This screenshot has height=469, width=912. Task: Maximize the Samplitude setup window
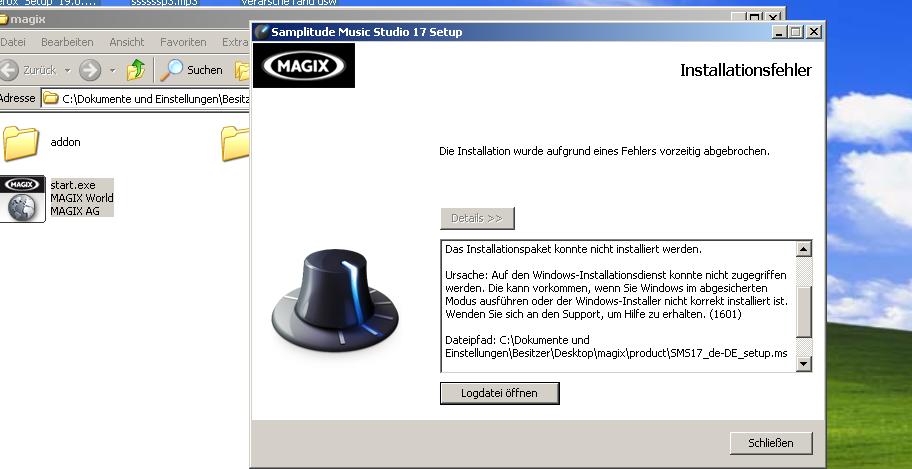point(795,31)
